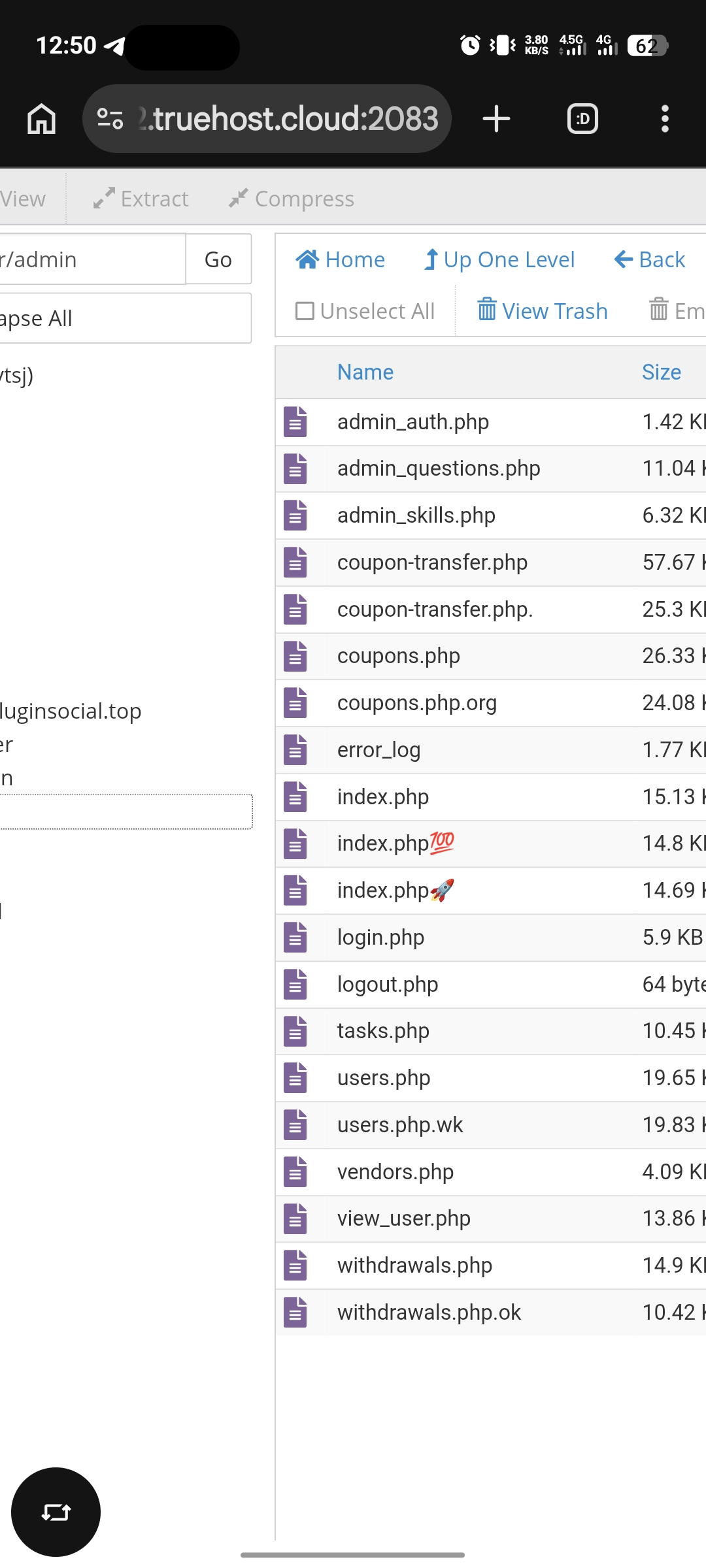Select index.php file name
Viewport: 706px width, 1568px height.
pyautogui.click(x=383, y=797)
